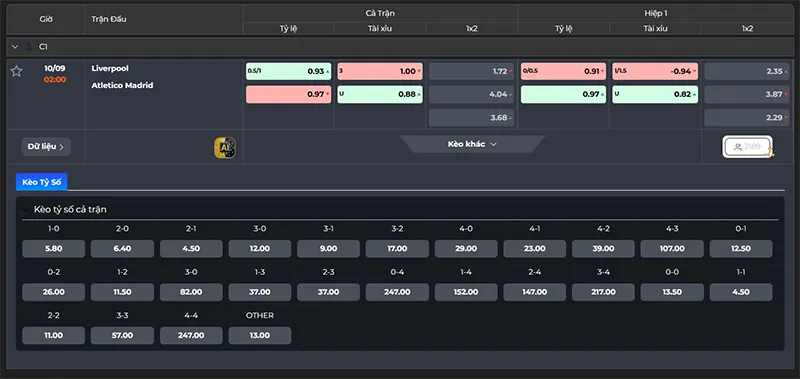800x379 pixels.
Task: Click the C1 league icon
Action: pyautogui.click(x=29, y=46)
